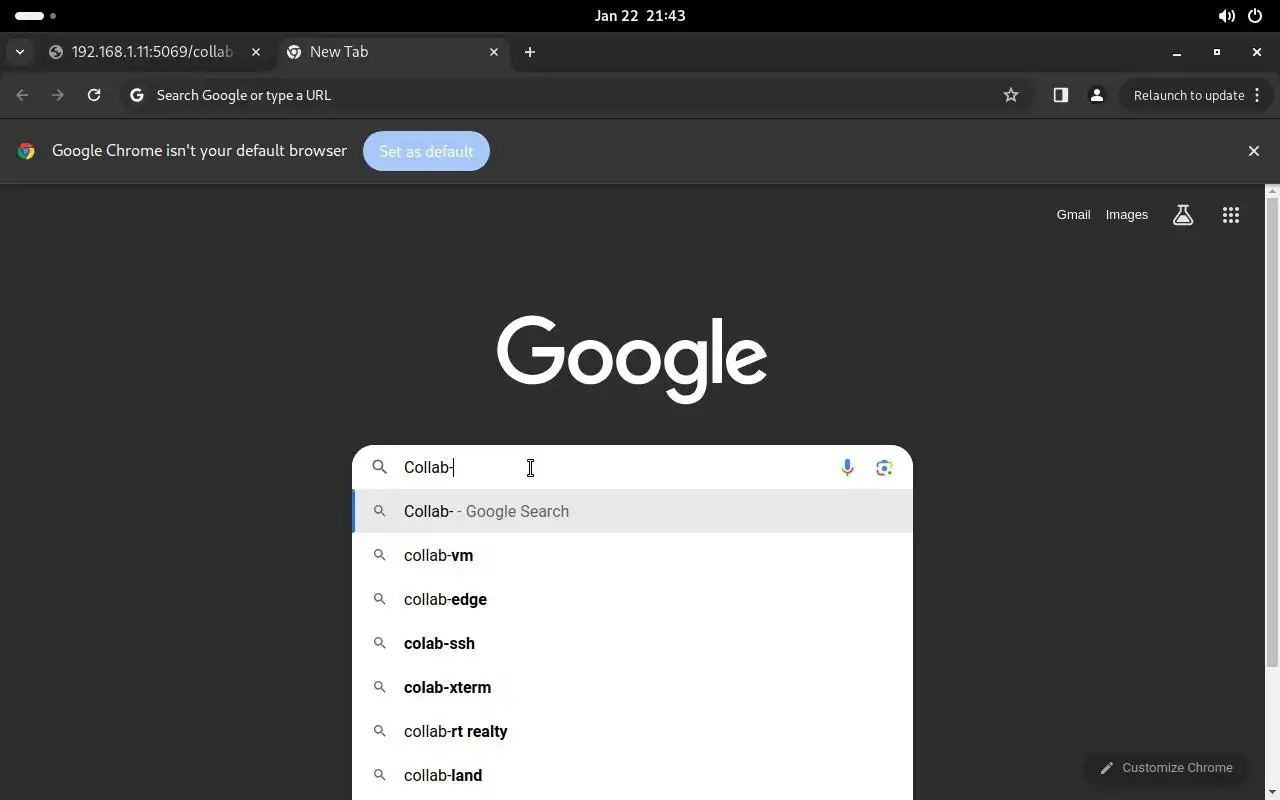Click the voice search microphone icon
Viewport: 1280px width, 800px height.
[x=847, y=467]
